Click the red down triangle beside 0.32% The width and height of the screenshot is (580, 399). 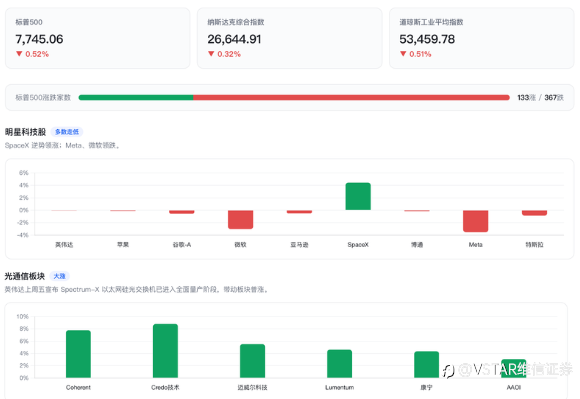pos(211,54)
